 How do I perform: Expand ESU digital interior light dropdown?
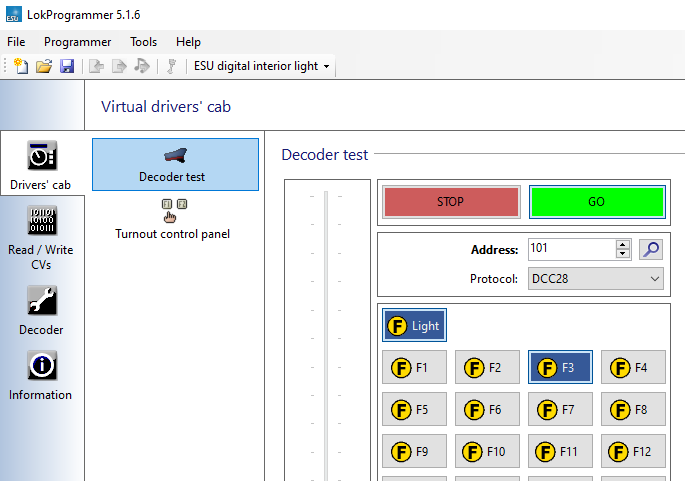point(262,66)
